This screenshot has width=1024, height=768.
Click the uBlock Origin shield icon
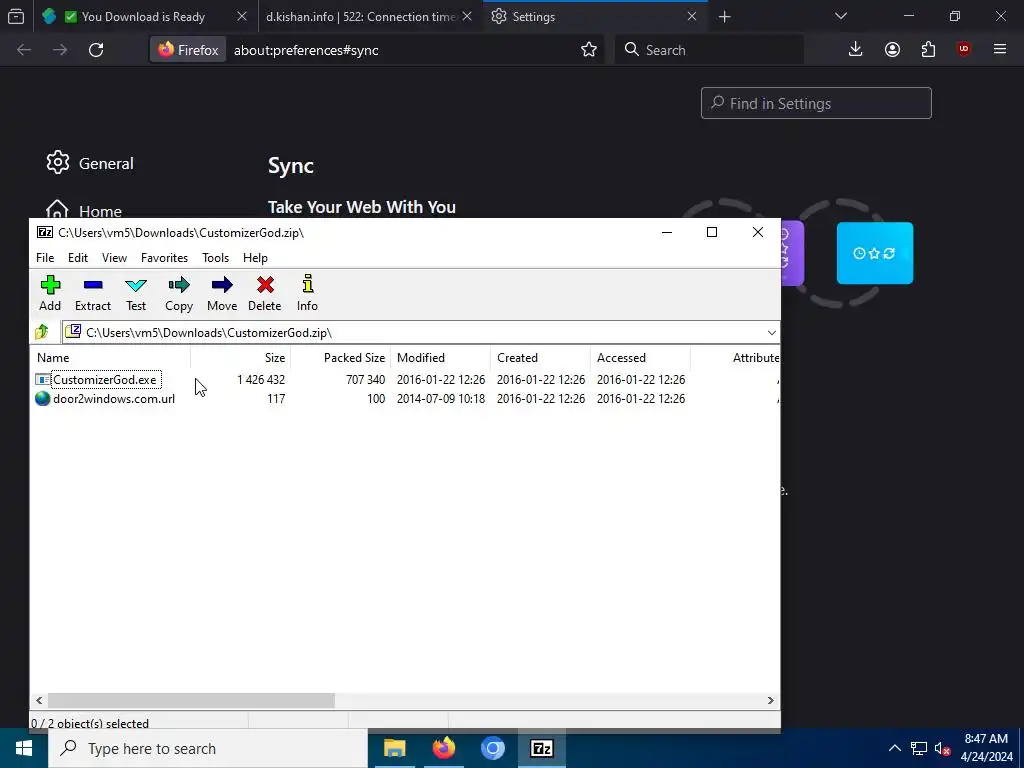click(964, 50)
